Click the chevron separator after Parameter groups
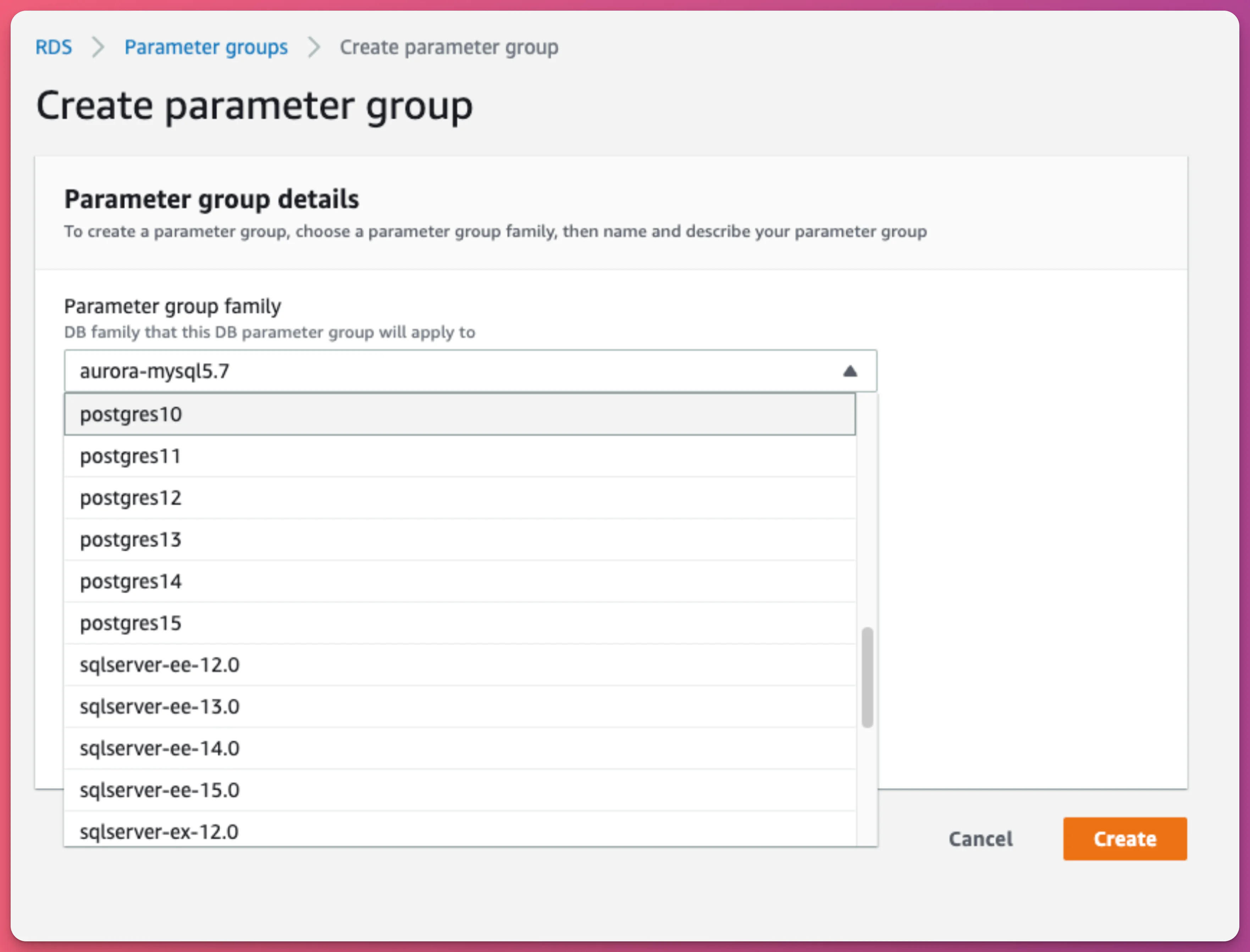This screenshot has width=1250, height=952. click(x=314, y=47)
